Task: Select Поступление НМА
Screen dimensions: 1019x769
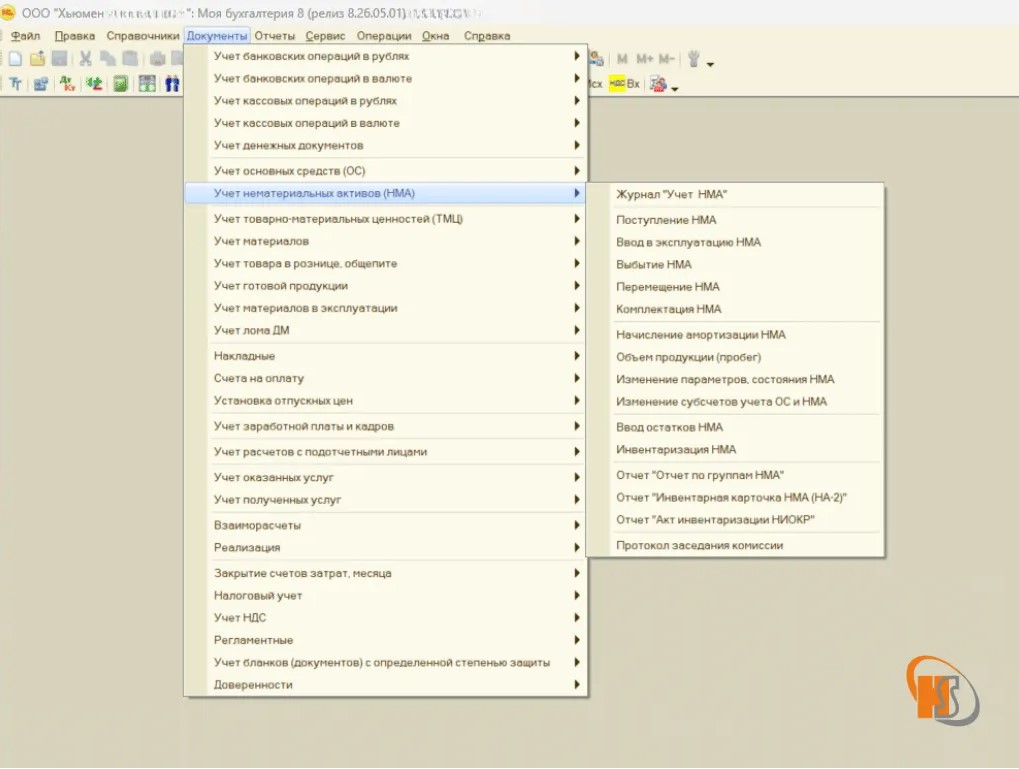Action: pos(735,220)
